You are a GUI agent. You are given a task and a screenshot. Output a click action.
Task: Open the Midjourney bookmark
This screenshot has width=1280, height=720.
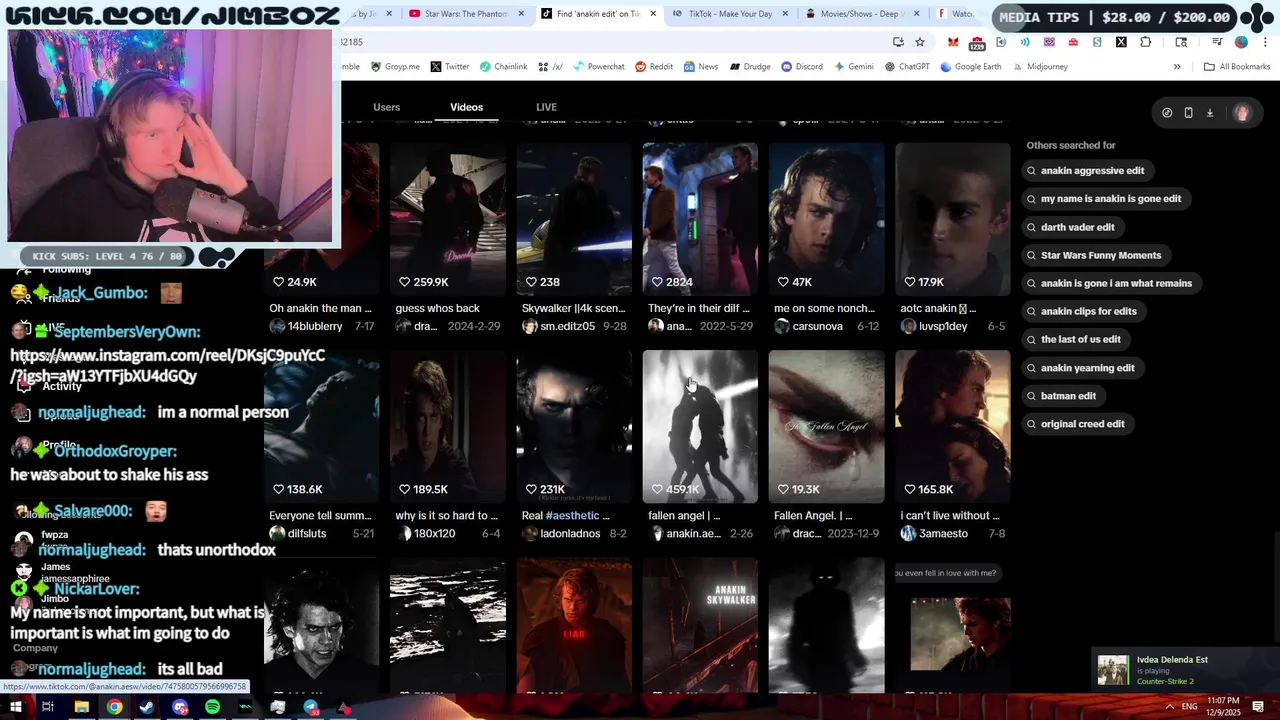tap(1039, 67)
